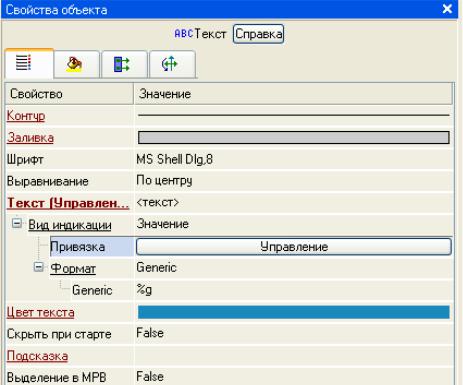The width and height of the screenshot is (463, 385).
Task: Open the main properties tab with list icon
Action: point(29,63)
